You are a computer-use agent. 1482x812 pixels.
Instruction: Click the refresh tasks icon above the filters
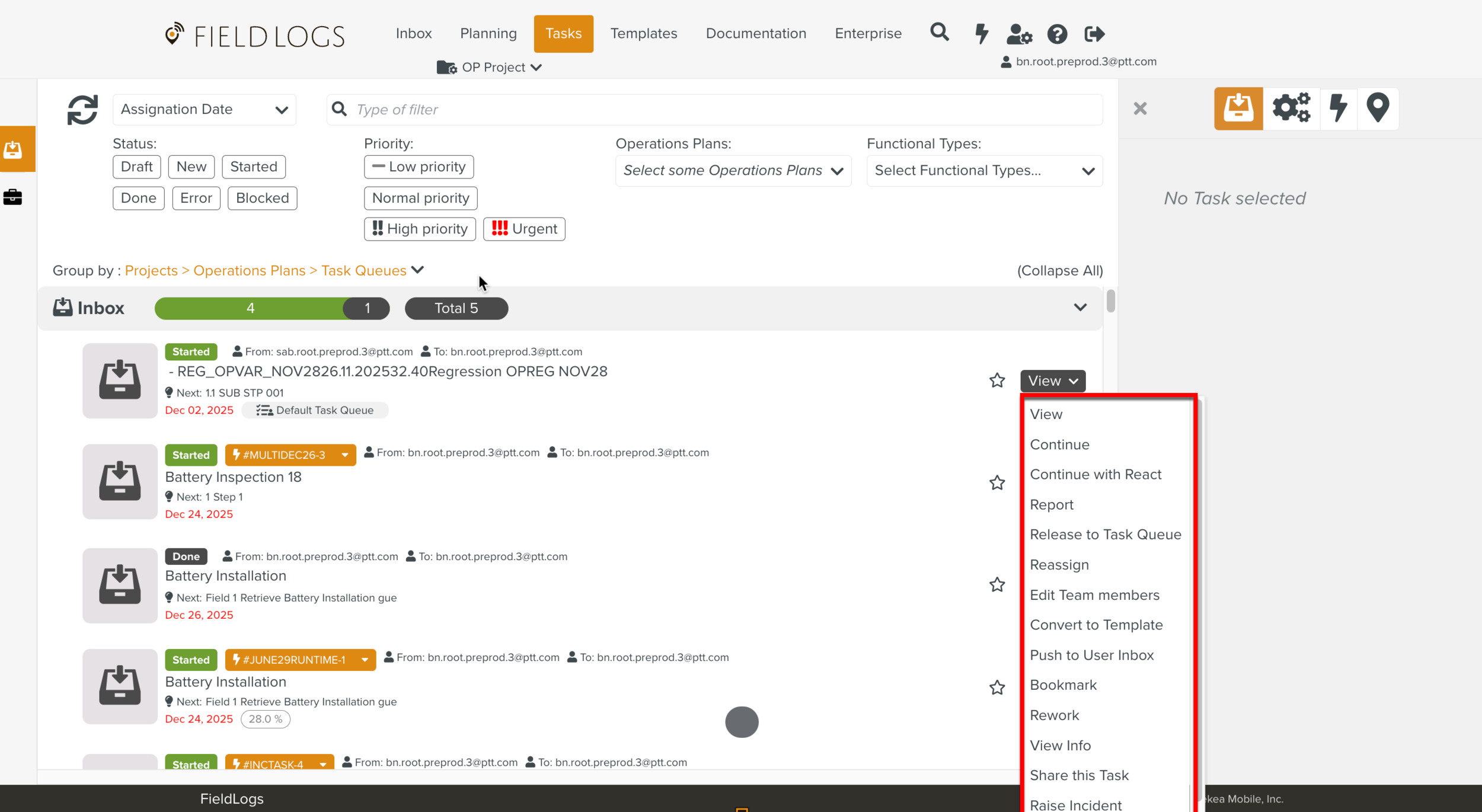tap(82, 109)
